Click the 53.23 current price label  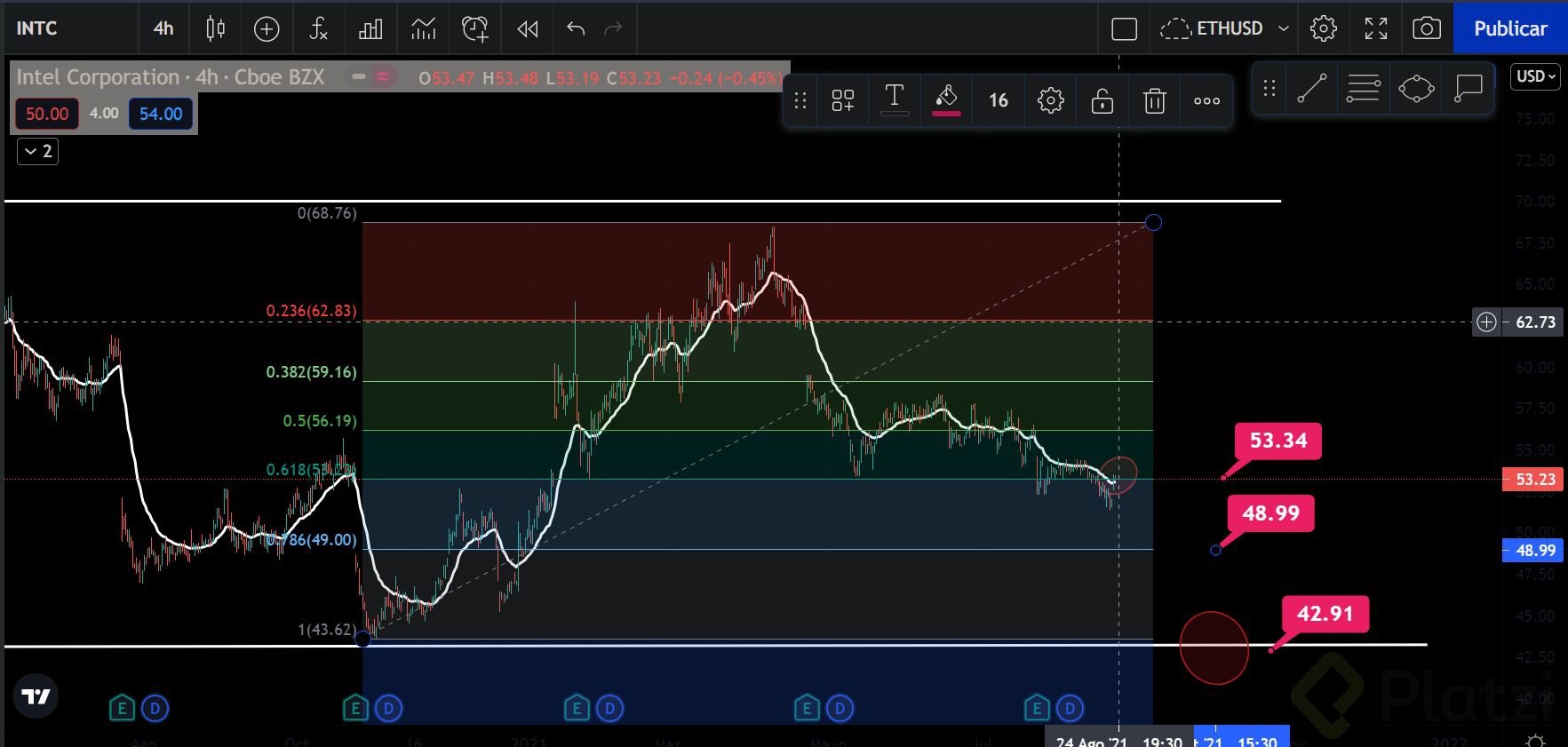1534,479
